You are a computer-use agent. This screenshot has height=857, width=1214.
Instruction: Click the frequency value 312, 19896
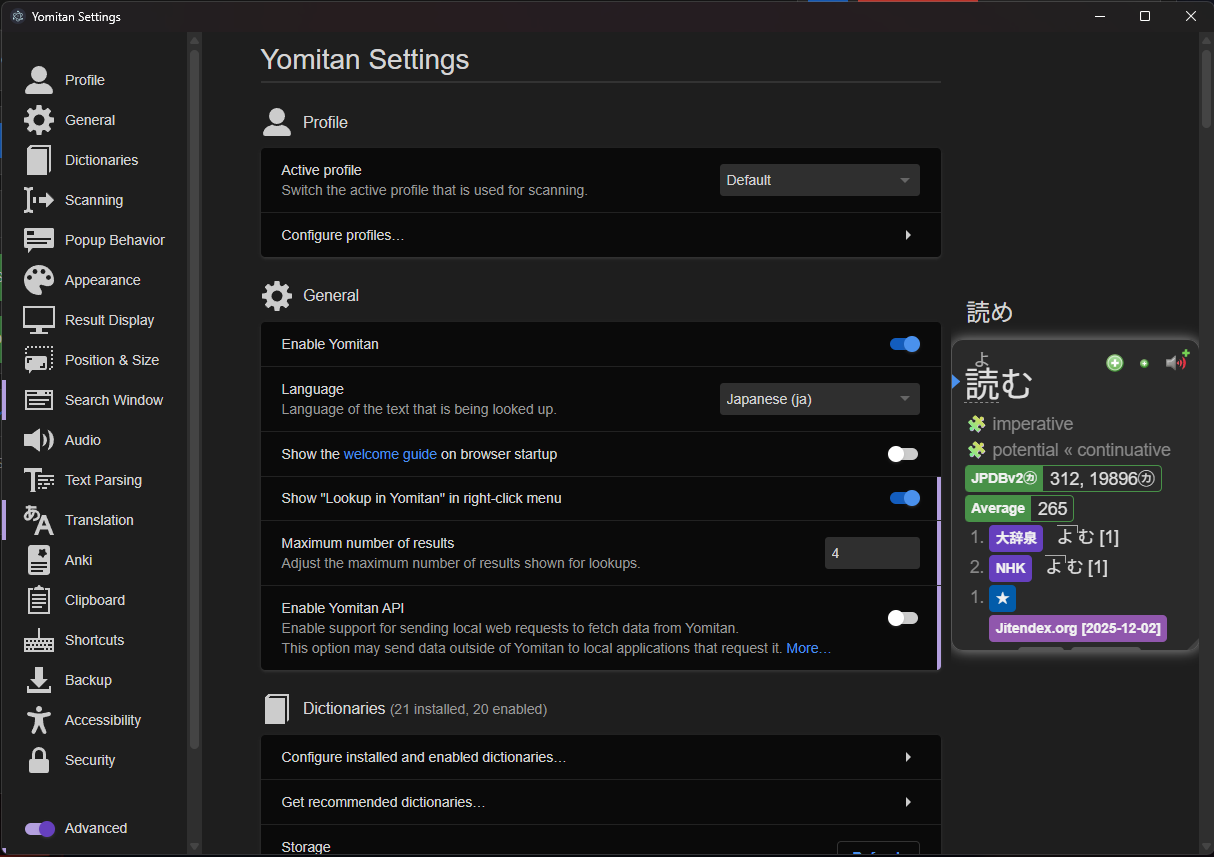pos(1101,478)
